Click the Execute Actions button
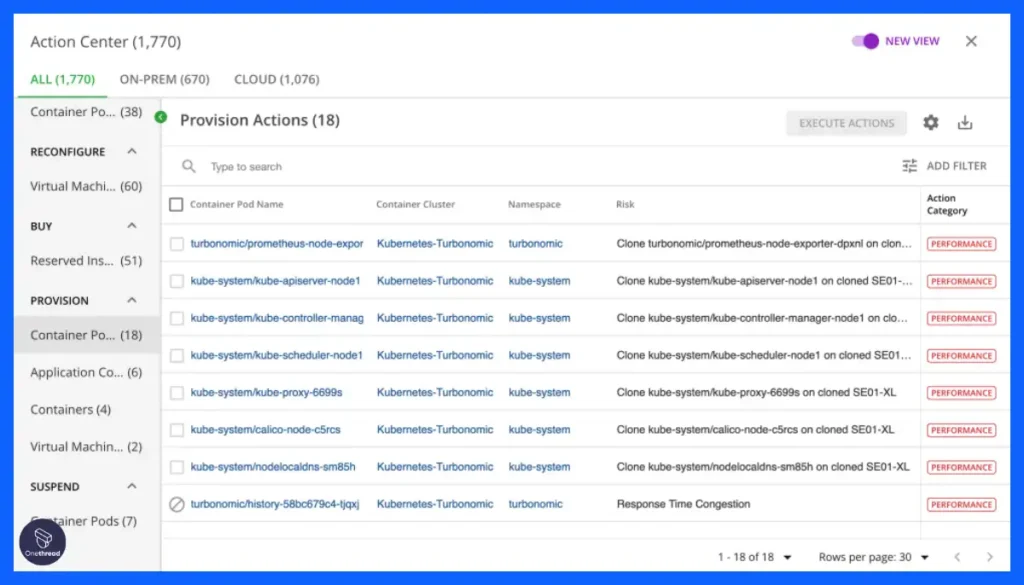 tap(846, 123)
